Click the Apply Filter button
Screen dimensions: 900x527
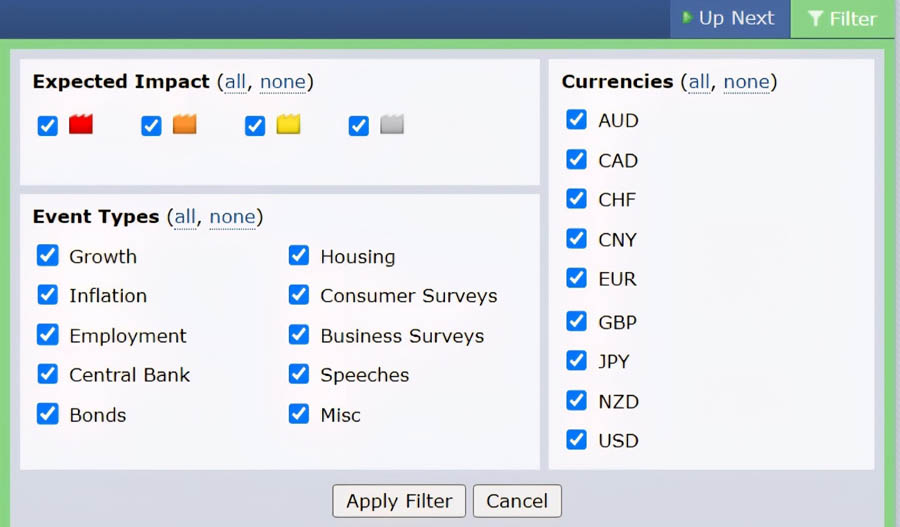coord(399,501)
